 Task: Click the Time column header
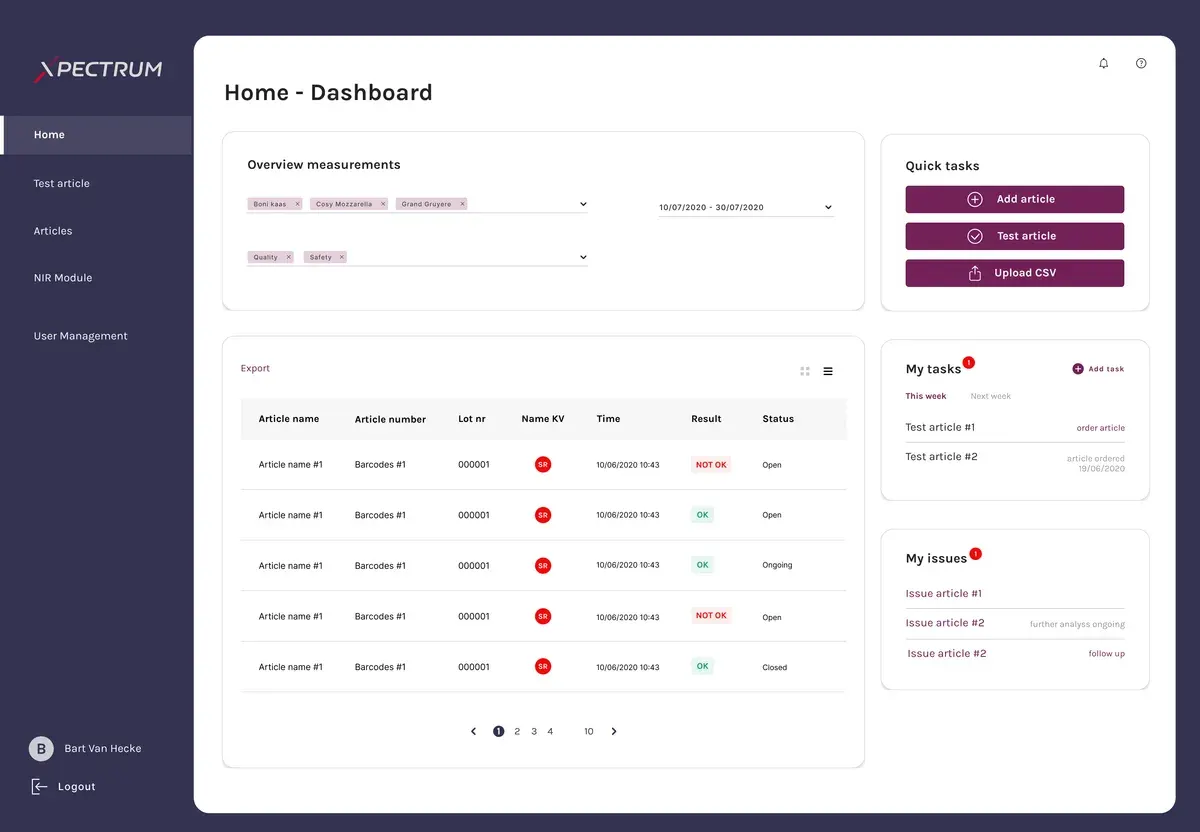pos(608,419)
